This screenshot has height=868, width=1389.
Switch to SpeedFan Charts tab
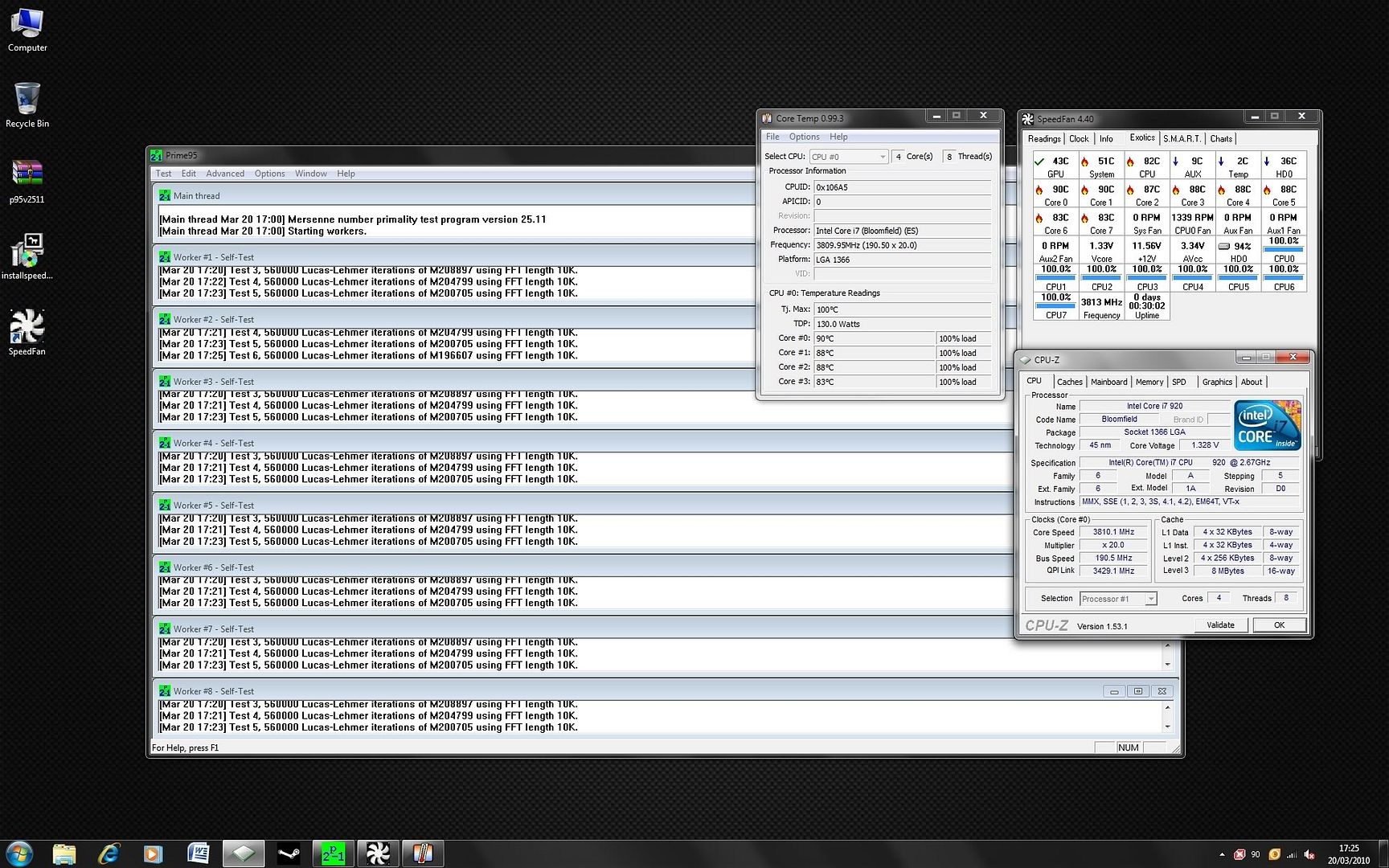tap(1221, 139)
